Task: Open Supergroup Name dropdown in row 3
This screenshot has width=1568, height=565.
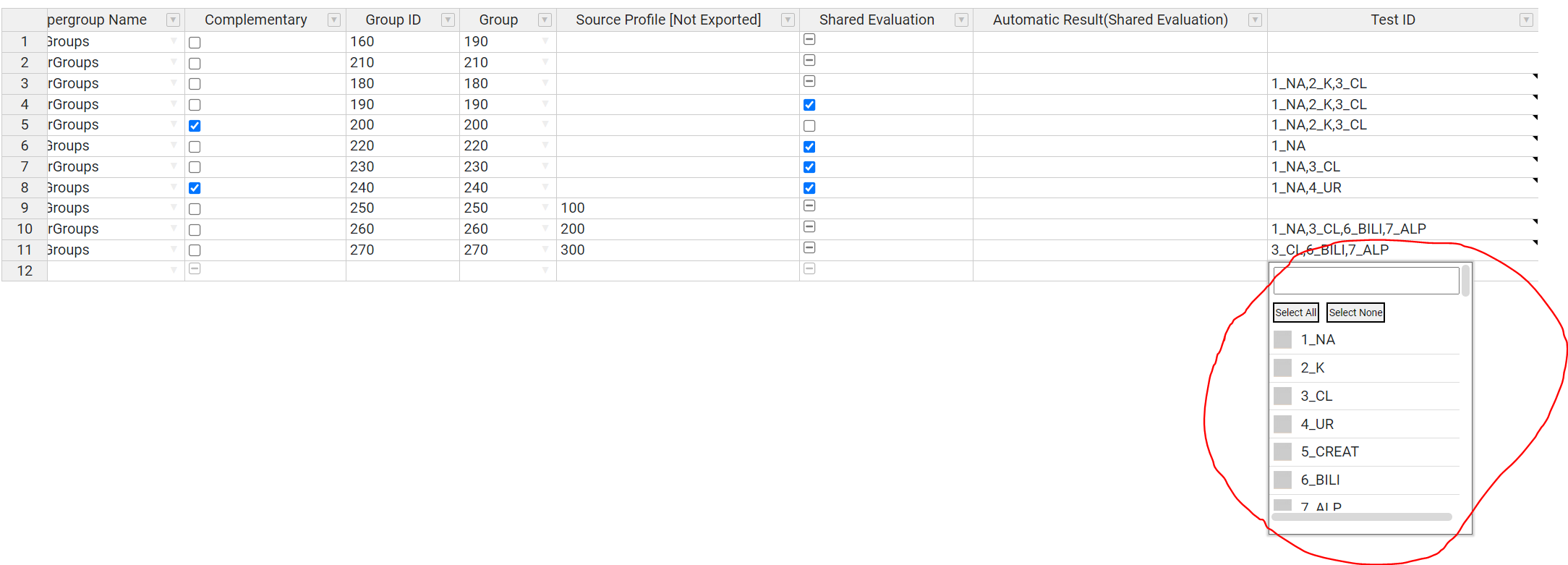Action: coord(174,84)
